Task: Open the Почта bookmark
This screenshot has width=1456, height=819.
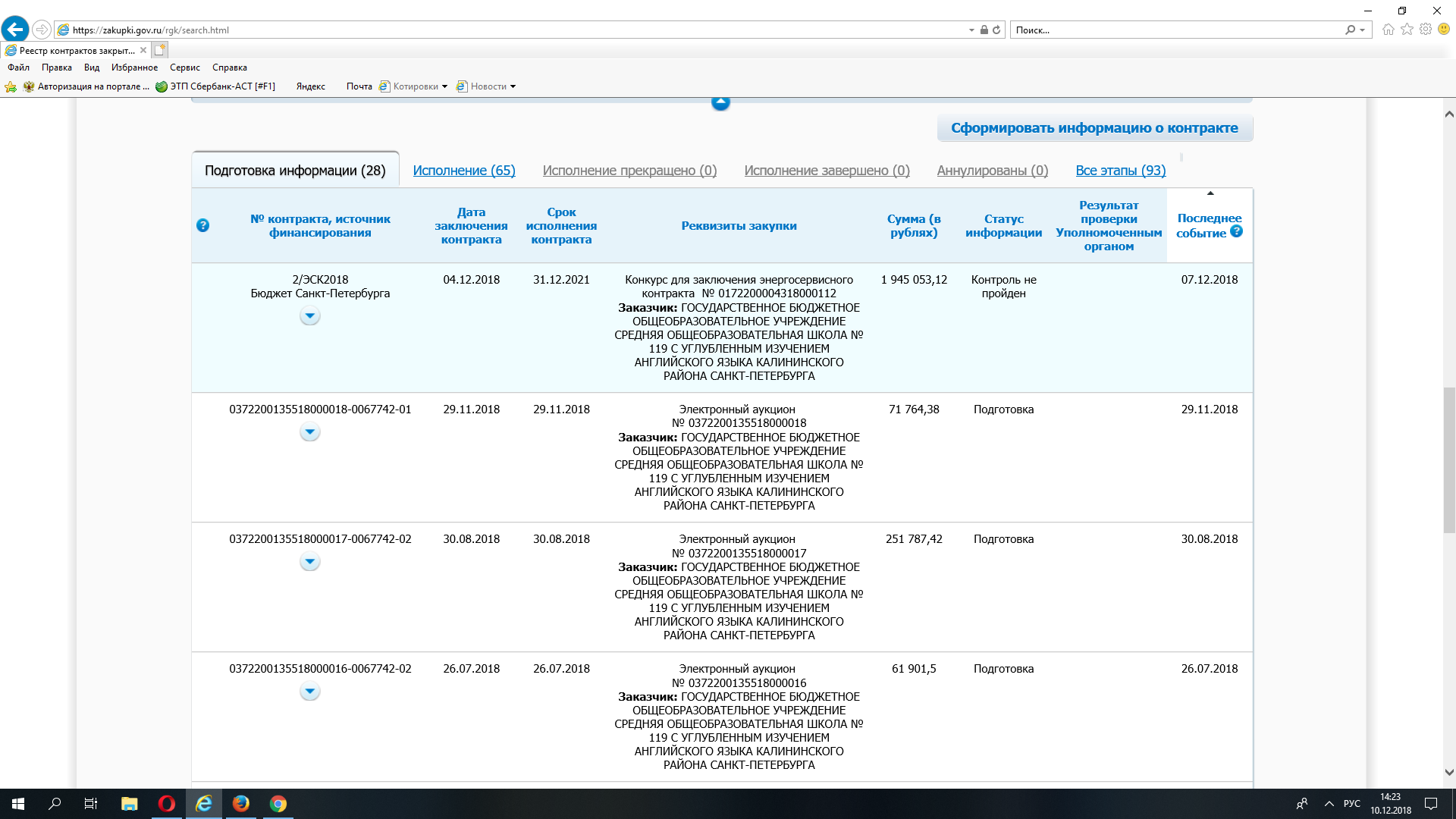Action: pyautogui.click(x=359, y=86)
